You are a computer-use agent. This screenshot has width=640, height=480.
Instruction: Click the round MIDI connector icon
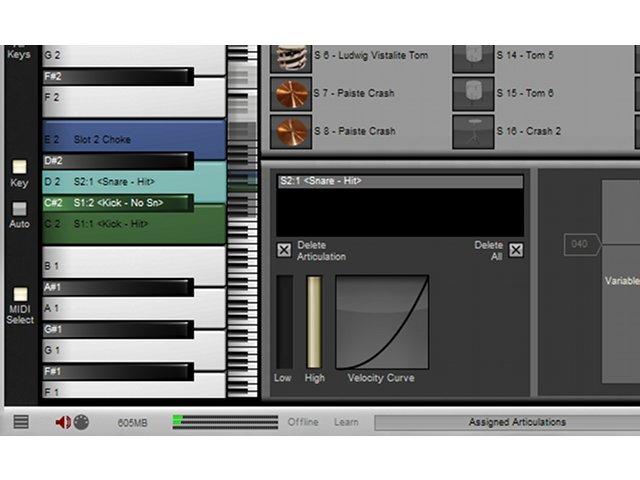[x=81, y=422]
